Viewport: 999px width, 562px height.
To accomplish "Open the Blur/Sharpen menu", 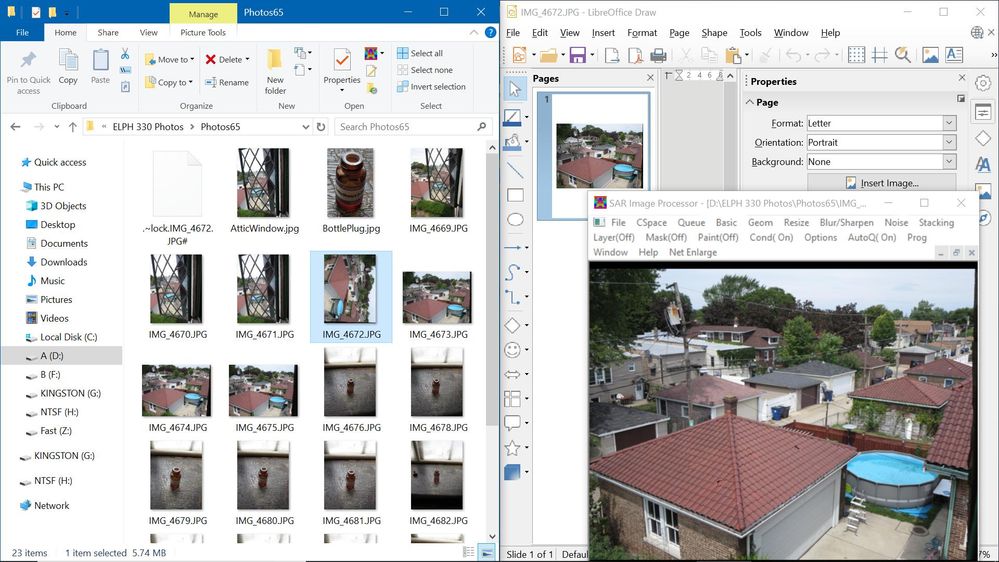I will pyautogui.click(x=846, y=223).
